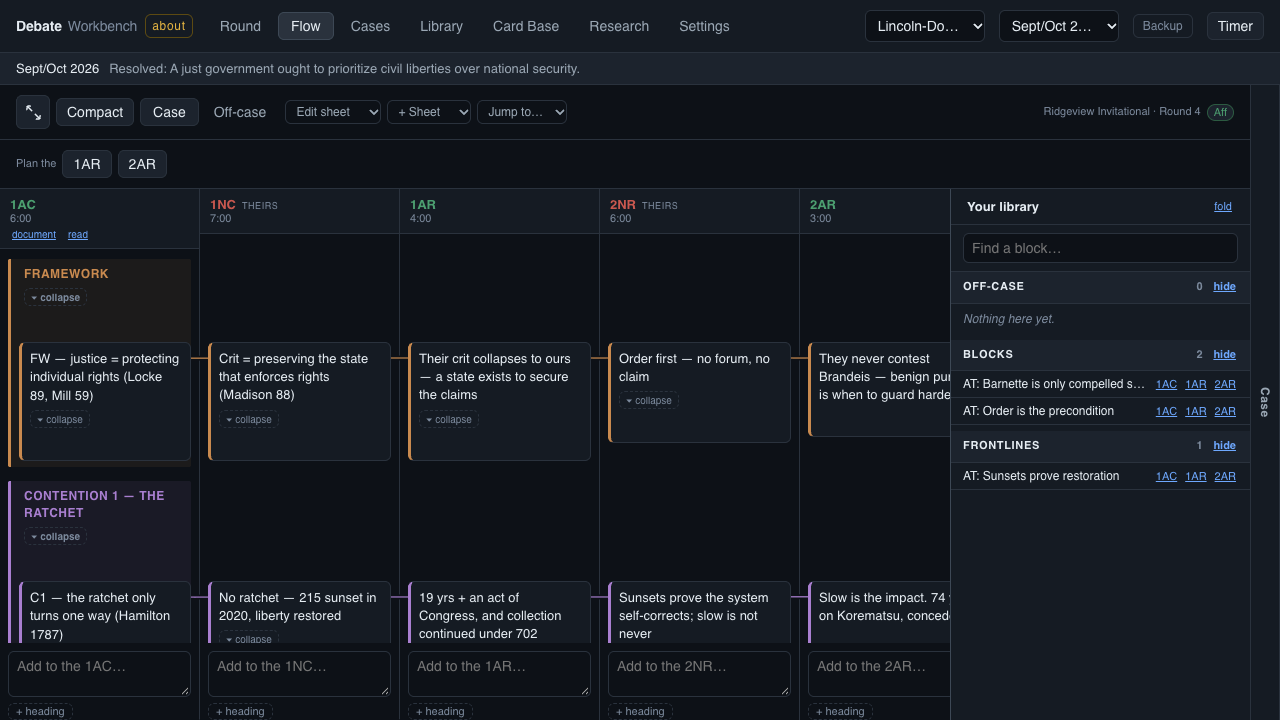Hide the Frontlines library section
The image size is (1280, 720).
[1224, 445]
